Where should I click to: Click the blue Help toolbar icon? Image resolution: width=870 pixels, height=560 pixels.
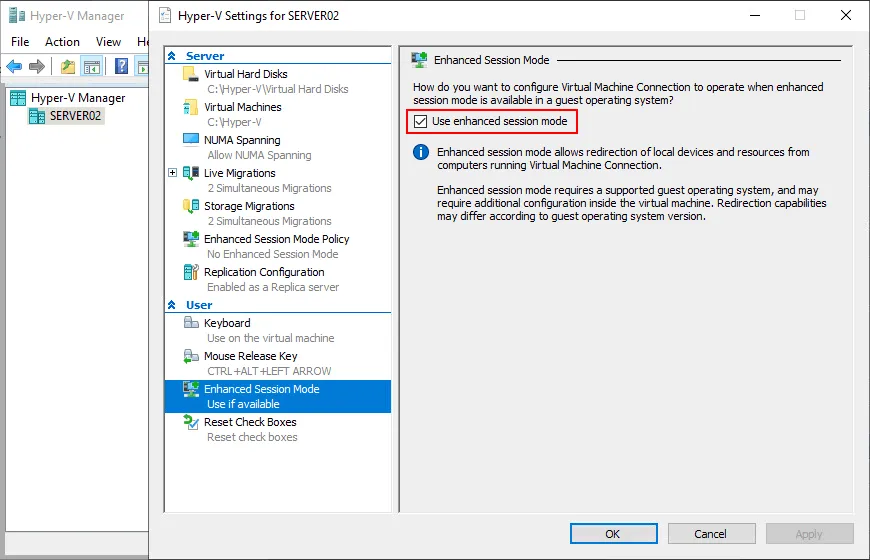[x=121, y=67]
